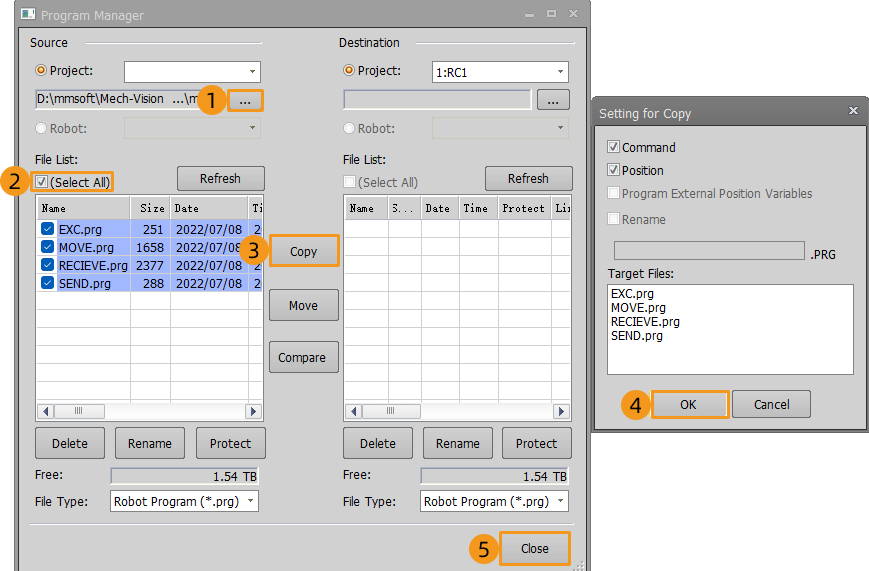Open the Source File Type dropdown

(184, 501)
